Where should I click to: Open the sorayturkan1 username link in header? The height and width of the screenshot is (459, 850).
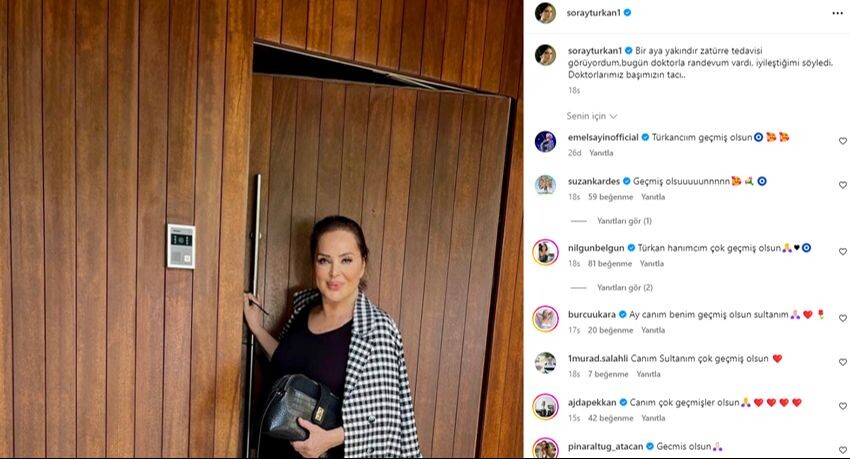click(x=593, y=12)
